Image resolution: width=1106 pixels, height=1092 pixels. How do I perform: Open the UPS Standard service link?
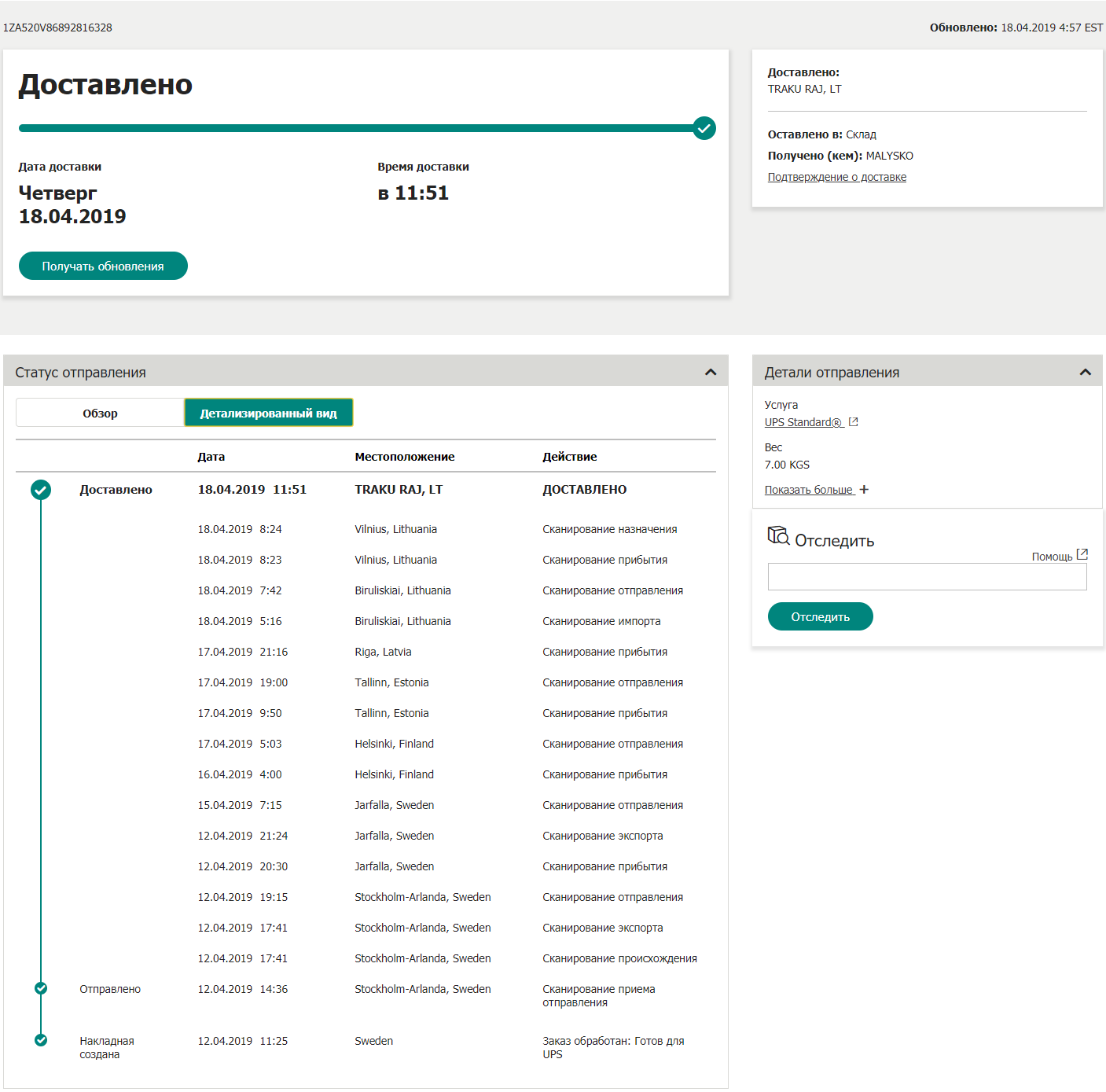(x=803, y=422)
